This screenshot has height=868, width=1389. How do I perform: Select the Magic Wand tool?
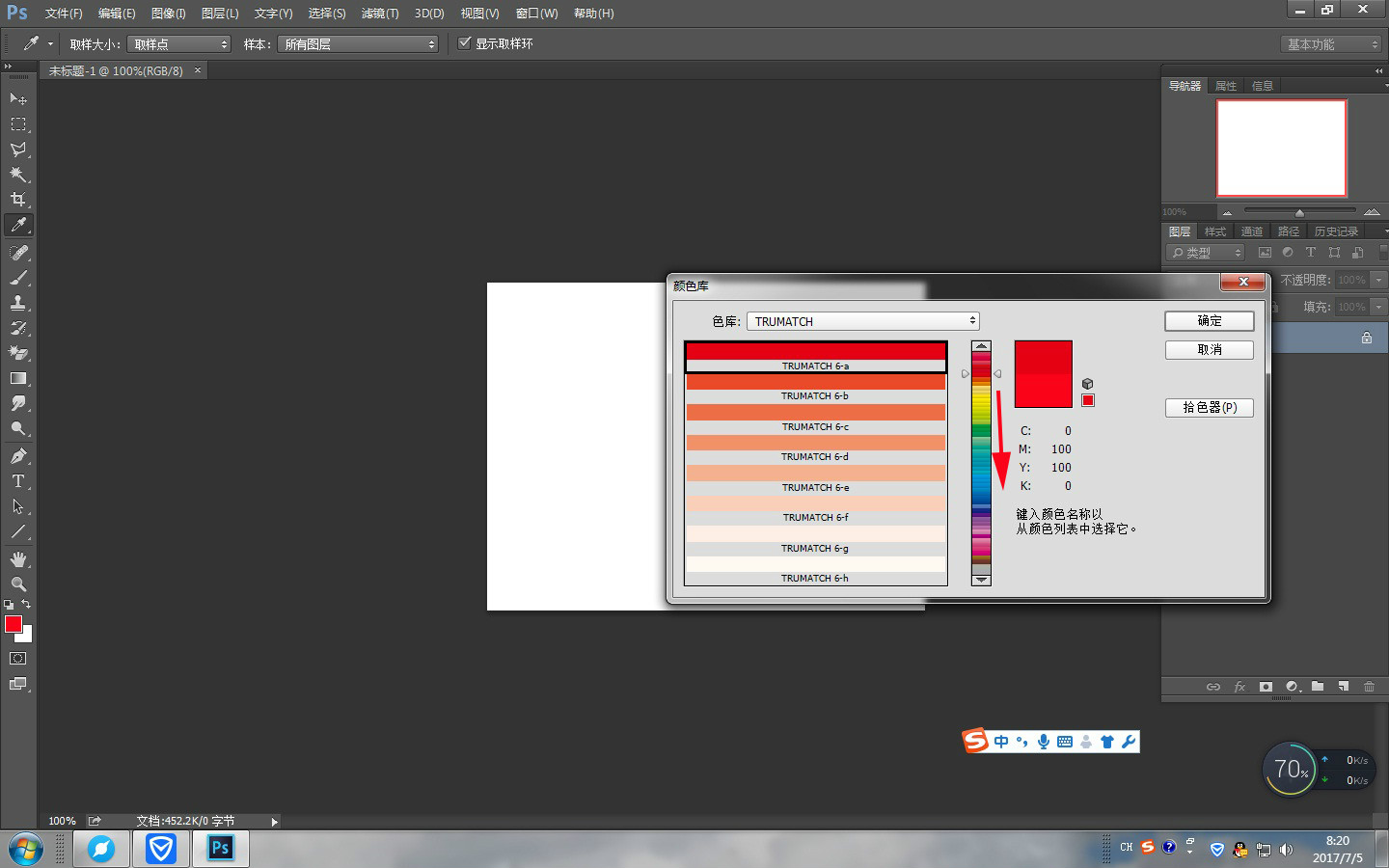(x=18, y=175)
